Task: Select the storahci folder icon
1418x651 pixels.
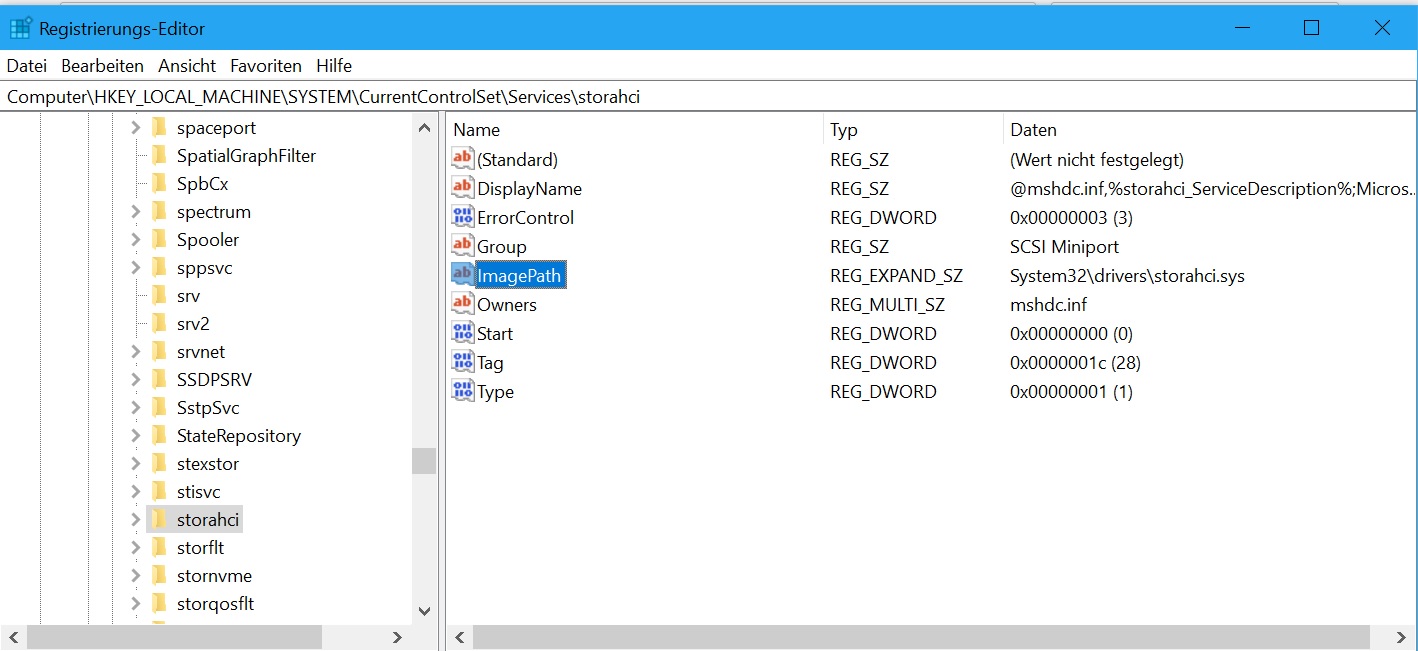Action: (158, 520)
